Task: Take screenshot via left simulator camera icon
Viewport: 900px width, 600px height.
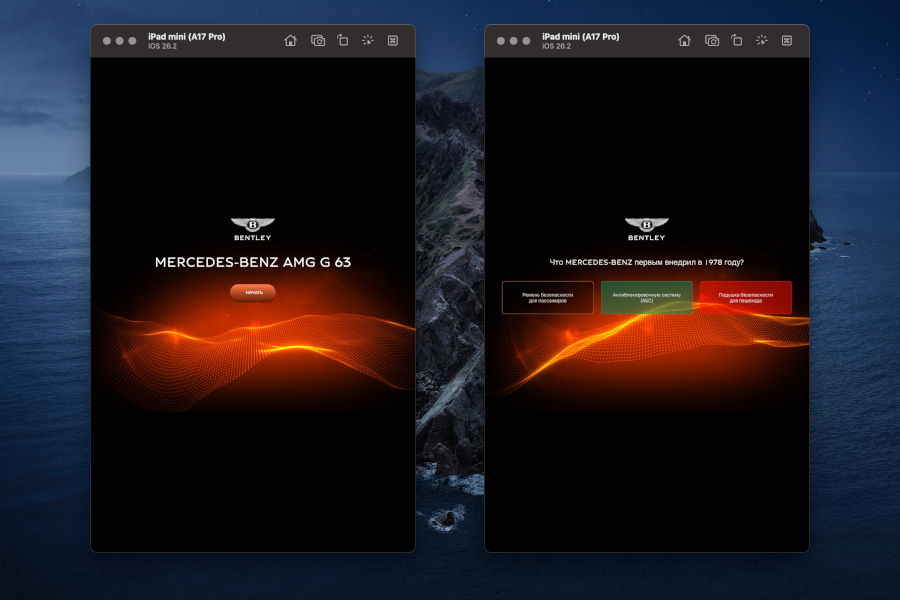Action: [x=317, y=40]
